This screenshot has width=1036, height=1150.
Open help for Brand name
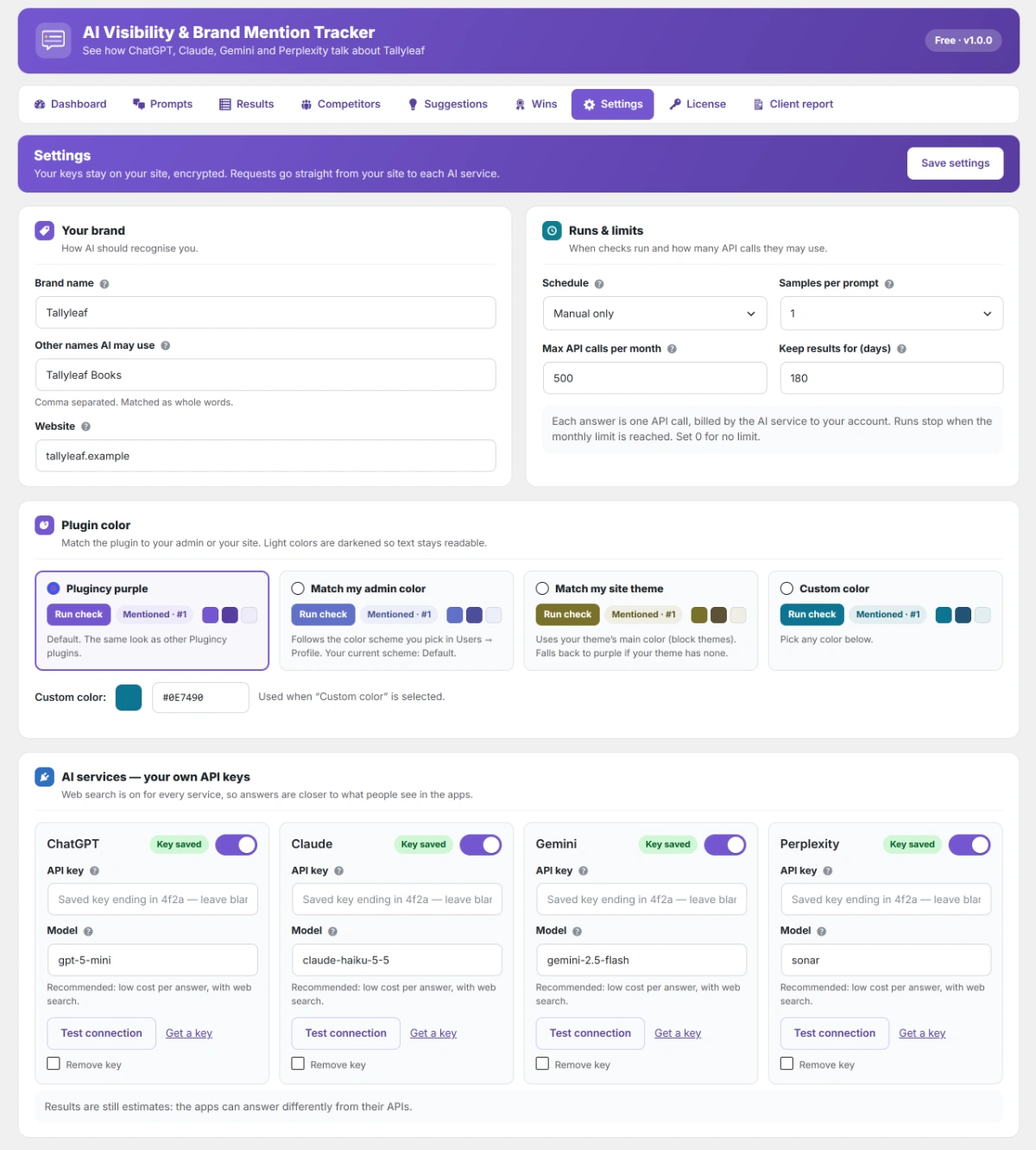[104, 284]
